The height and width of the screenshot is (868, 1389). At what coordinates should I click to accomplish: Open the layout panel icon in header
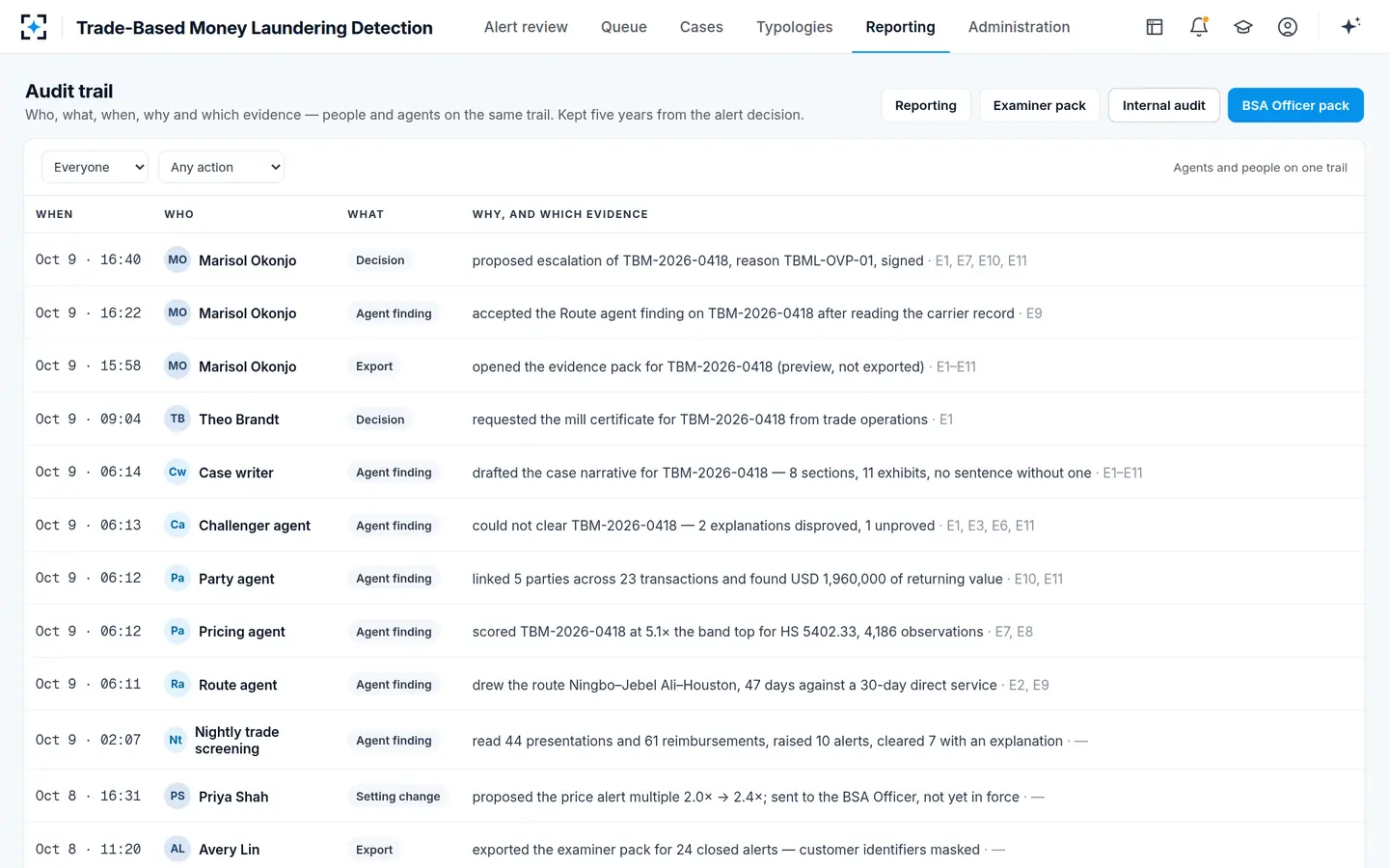pos(1155,27)
